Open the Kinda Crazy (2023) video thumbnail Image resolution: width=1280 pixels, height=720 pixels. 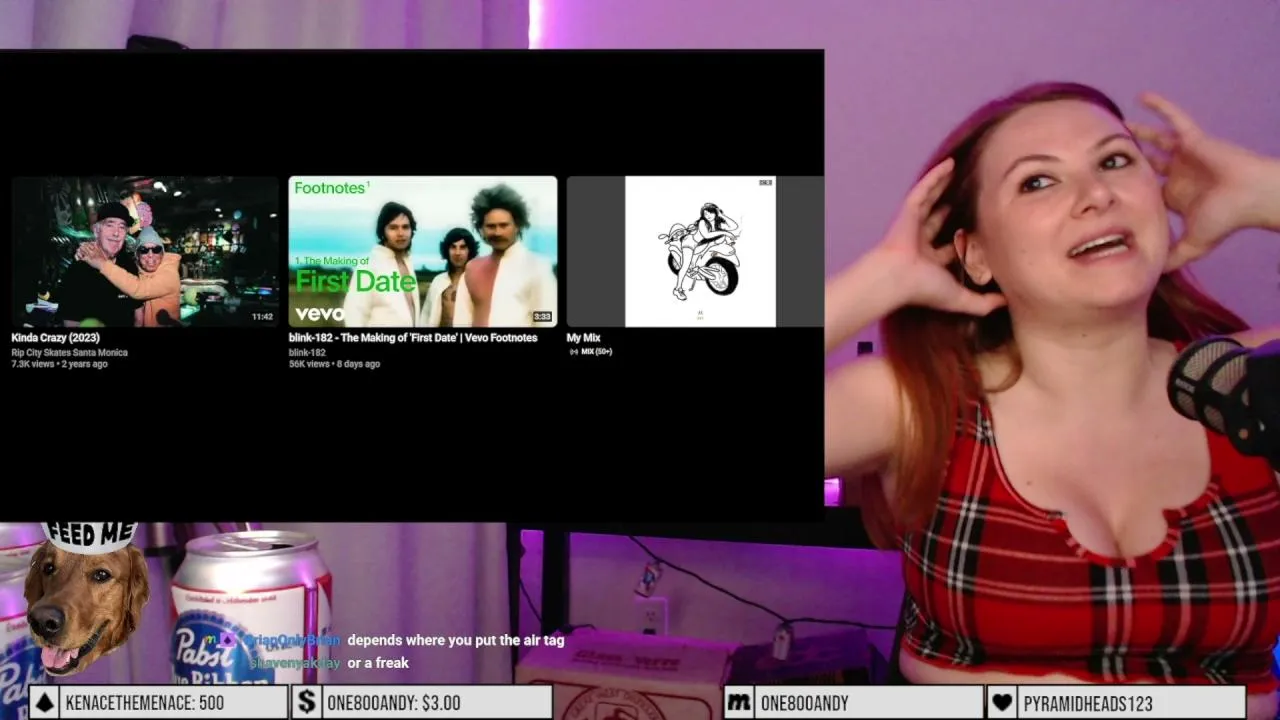tap(145, 252)
